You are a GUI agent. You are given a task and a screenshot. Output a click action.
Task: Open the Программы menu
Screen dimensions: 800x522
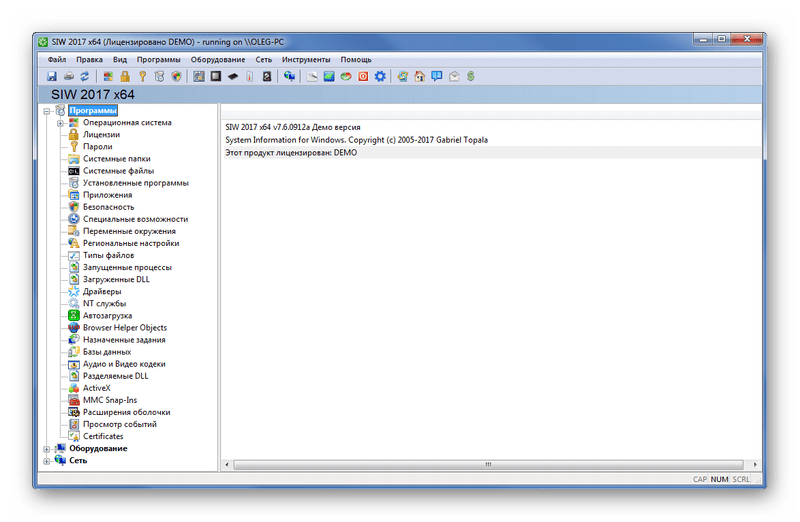tap(158, 60)
